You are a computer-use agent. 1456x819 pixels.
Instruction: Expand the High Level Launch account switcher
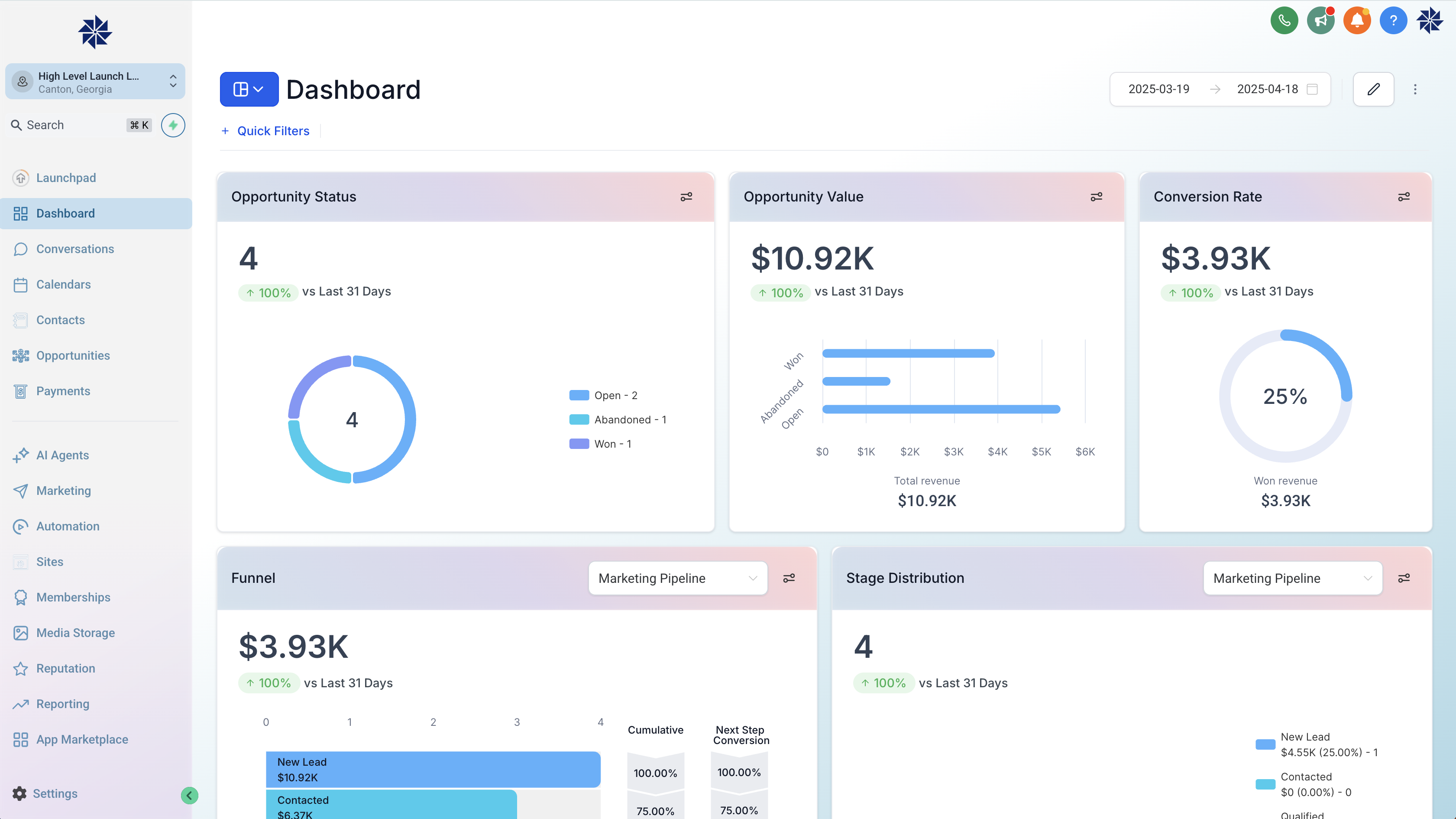click(x=95, y=82)
